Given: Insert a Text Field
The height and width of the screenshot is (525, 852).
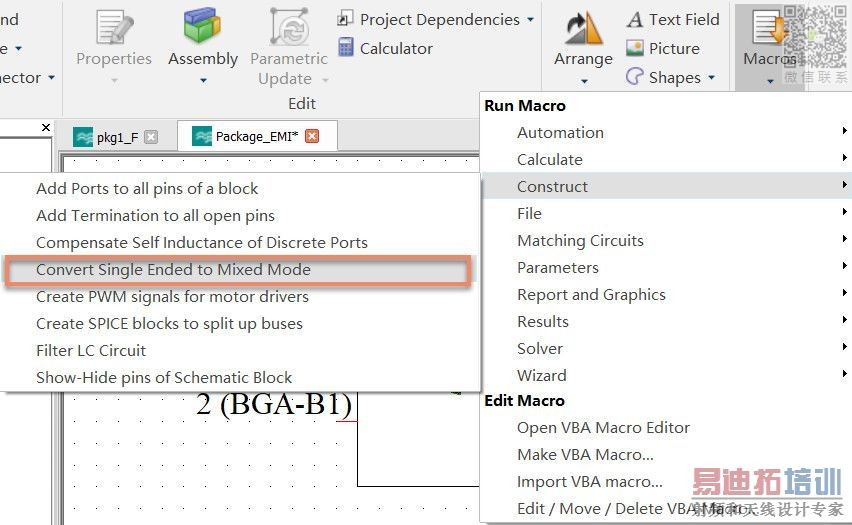Looking at the screenshot, I should (673, 19).
